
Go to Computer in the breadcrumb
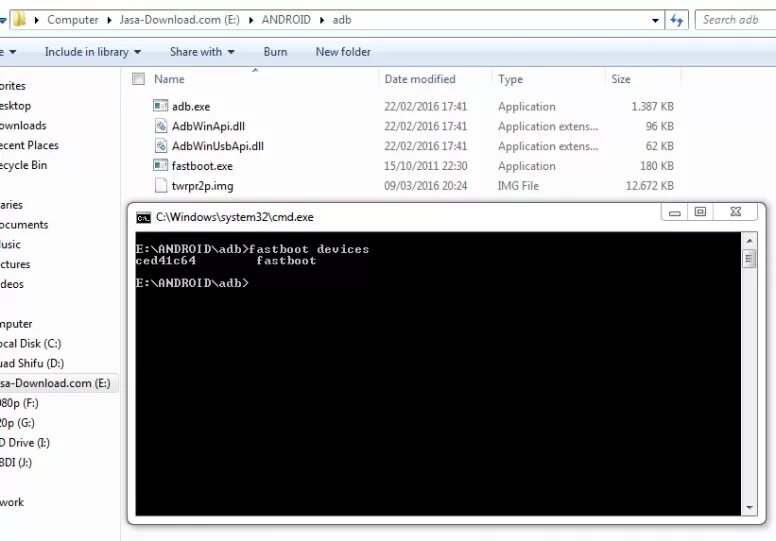point(73,20)
